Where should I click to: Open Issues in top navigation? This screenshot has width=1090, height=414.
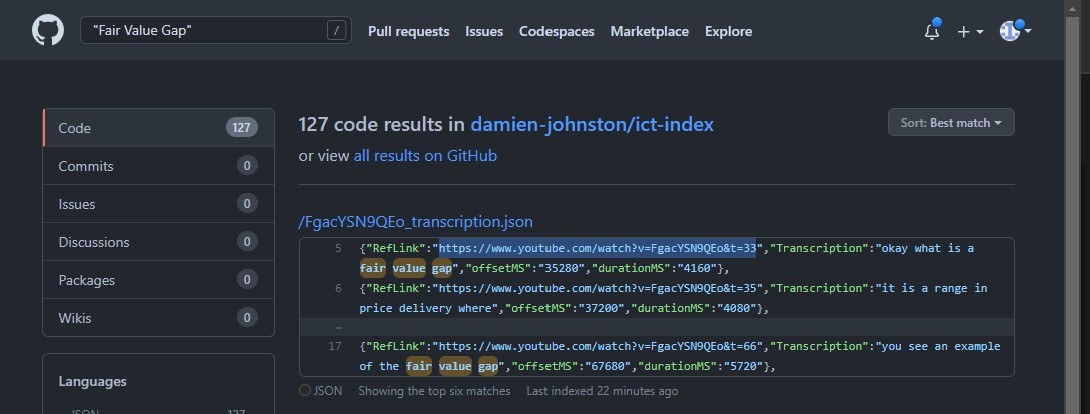(x=484, y=31)
